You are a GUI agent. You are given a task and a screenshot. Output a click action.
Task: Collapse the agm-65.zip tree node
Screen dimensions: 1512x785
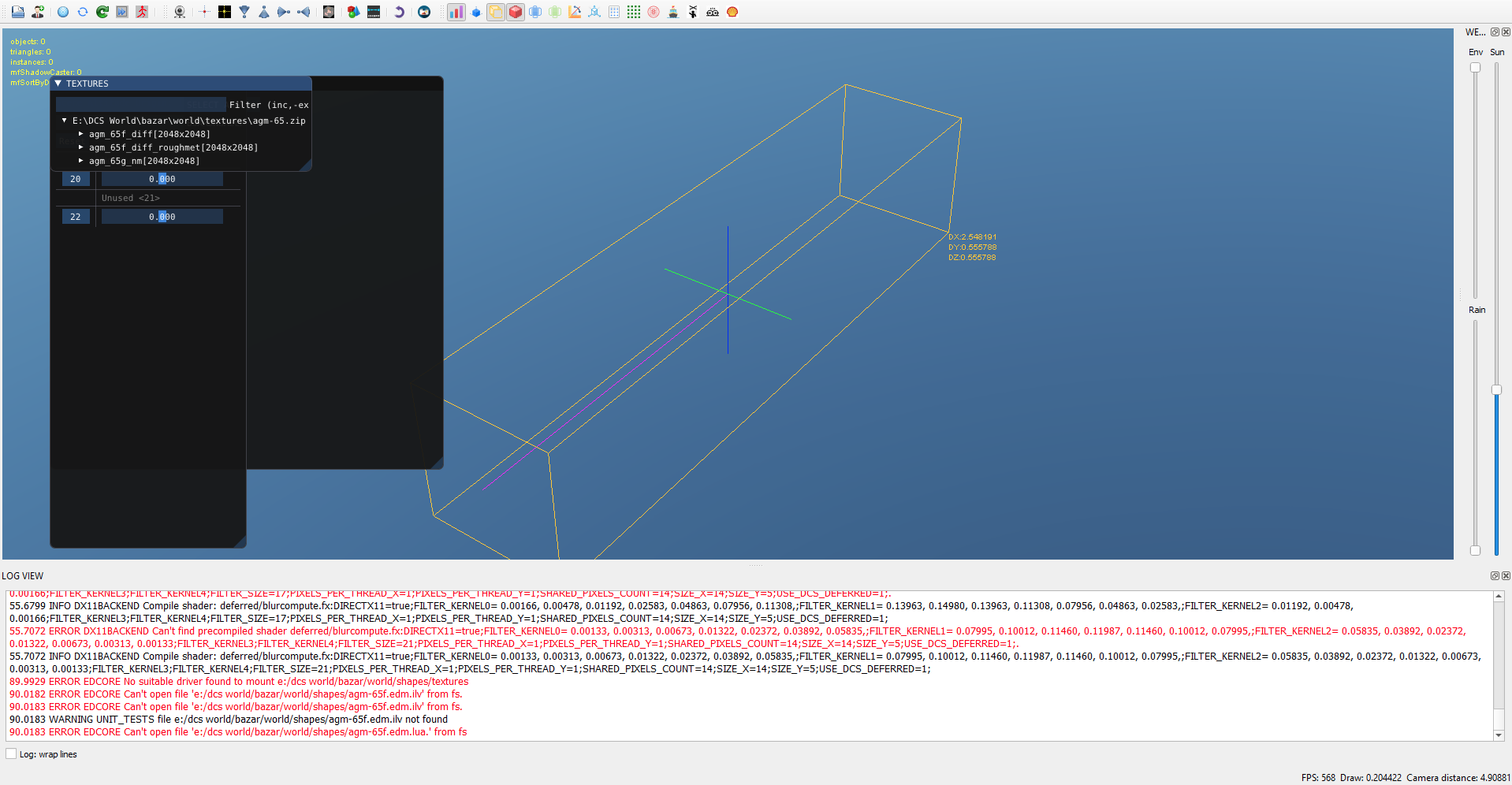click(64, 121)
